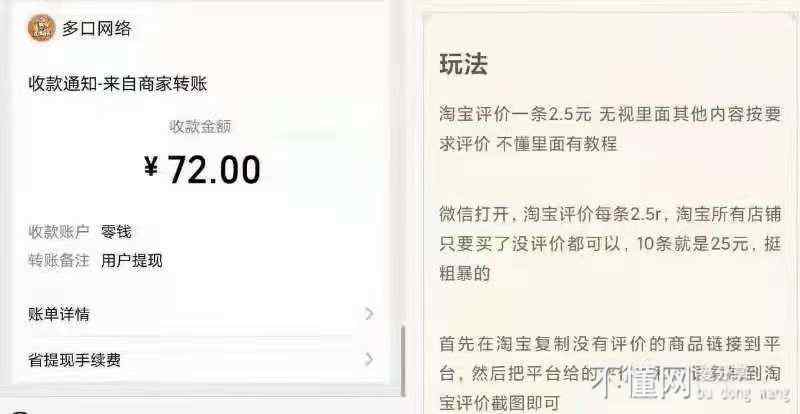This screenshot has width=800, height=414.
Task: Click the 淘宝评价一条2.5元 paragraph
Action: click(610, 129)
